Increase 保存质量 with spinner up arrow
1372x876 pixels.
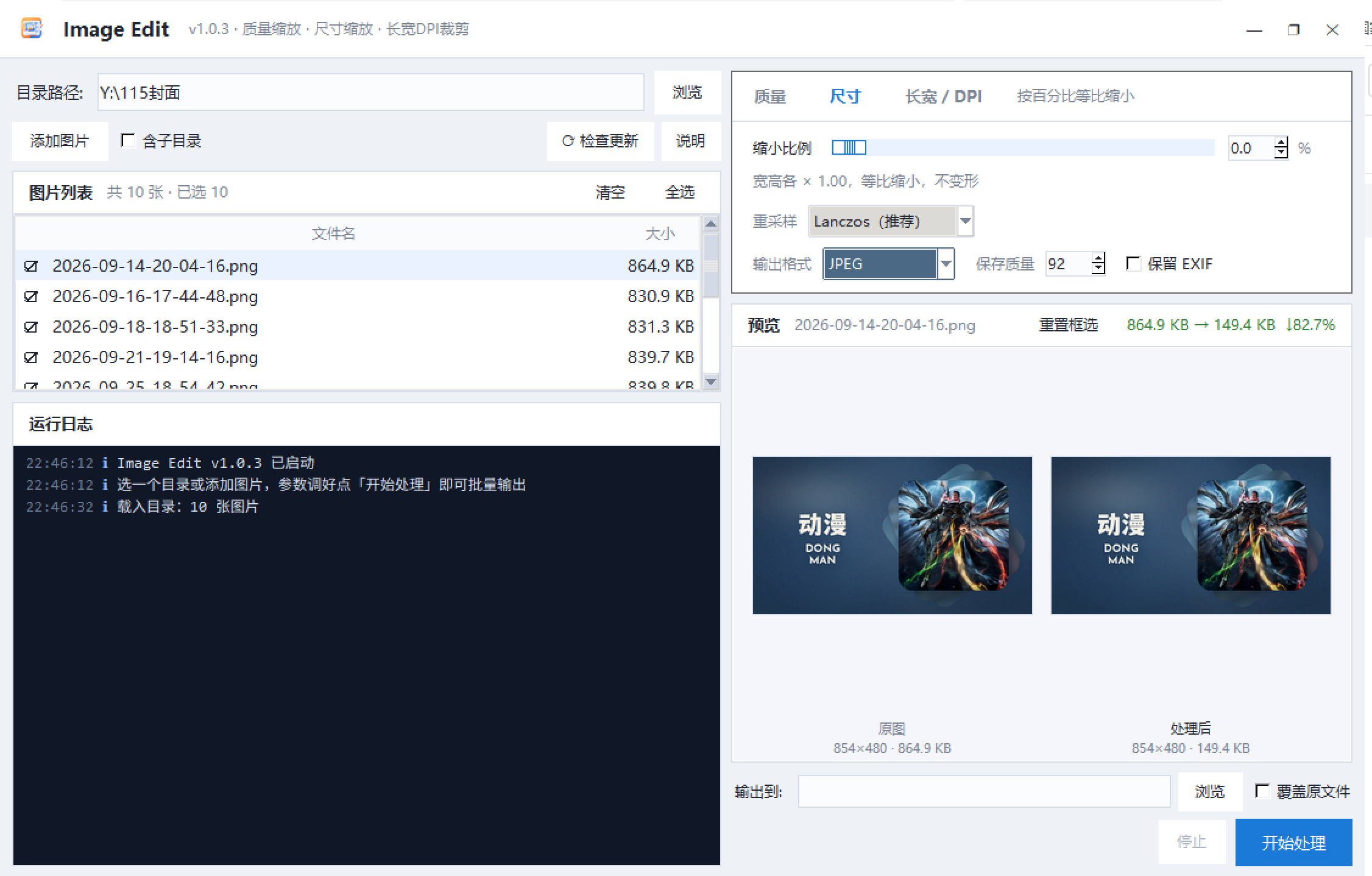1098,258
